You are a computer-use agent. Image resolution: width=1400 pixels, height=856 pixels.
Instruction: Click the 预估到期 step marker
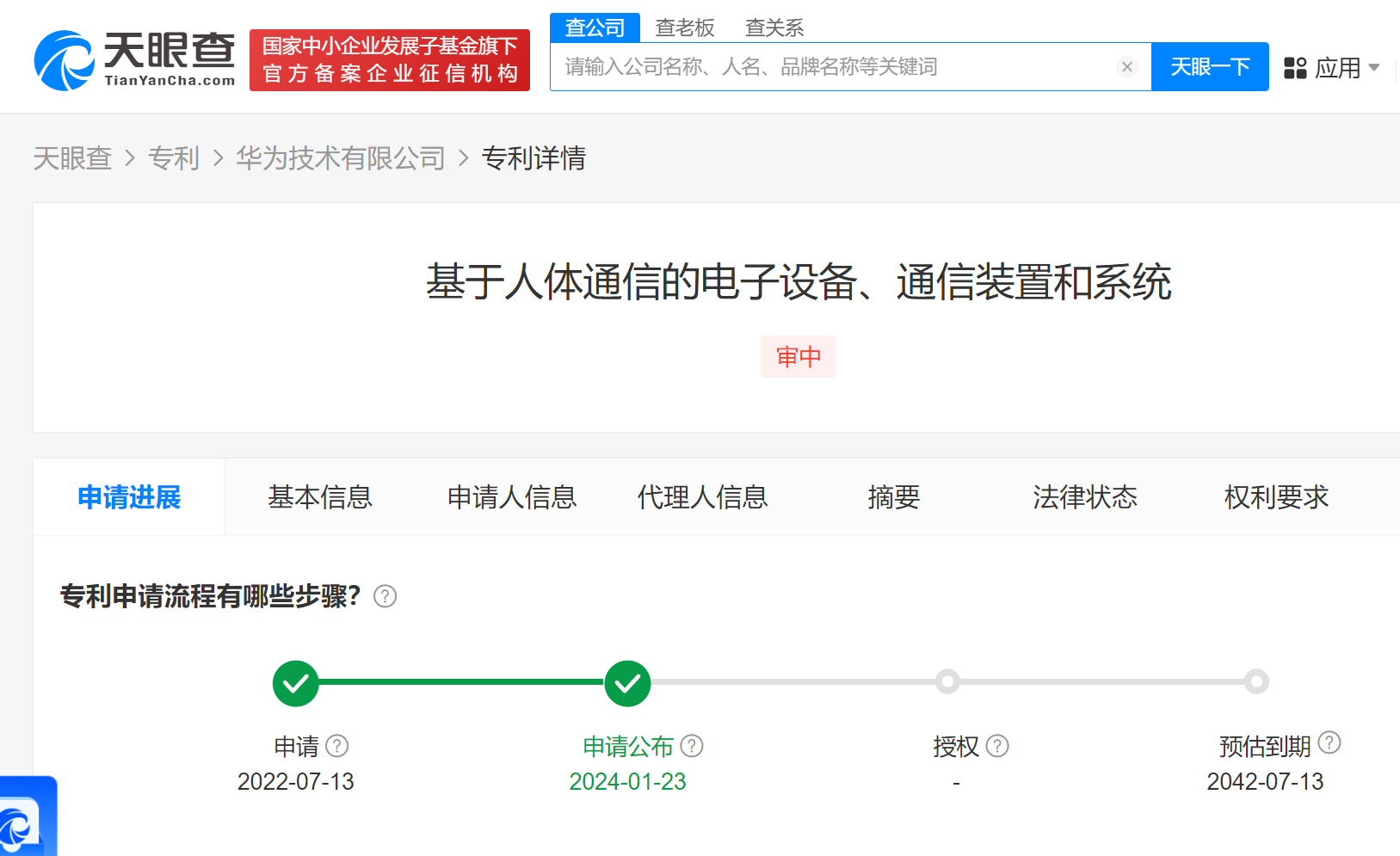click(1256, 682)
